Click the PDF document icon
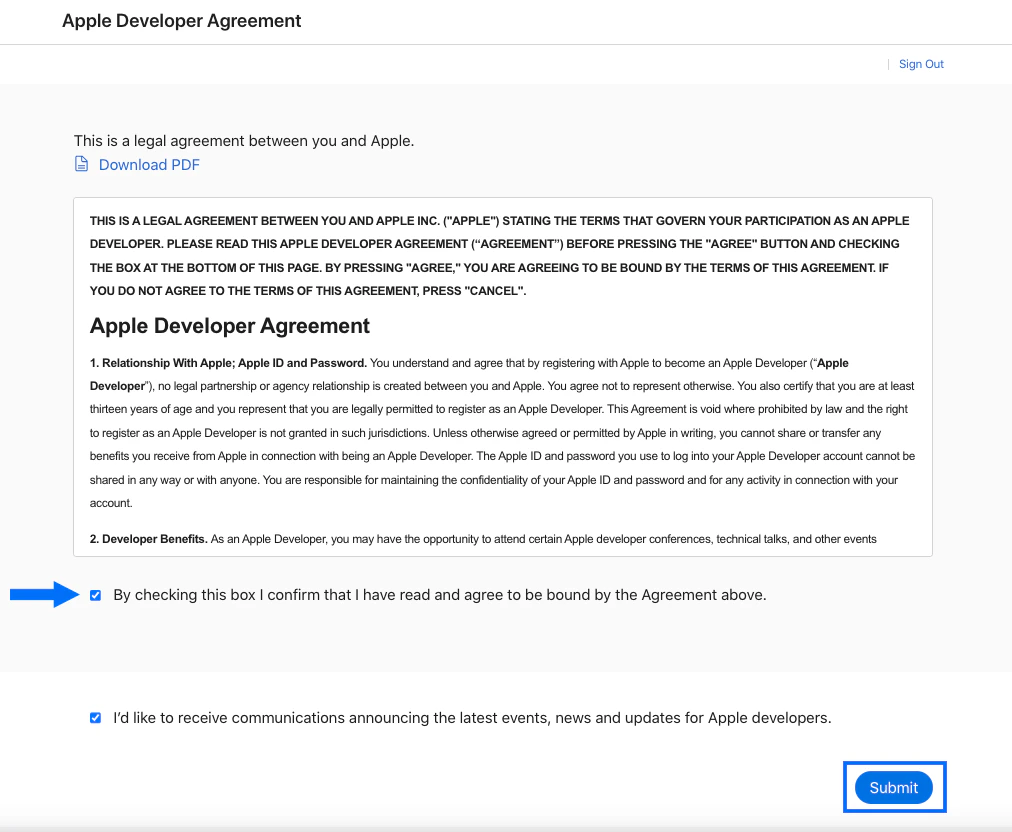The width and height of the screenshot is (1012, 832). 81,163
